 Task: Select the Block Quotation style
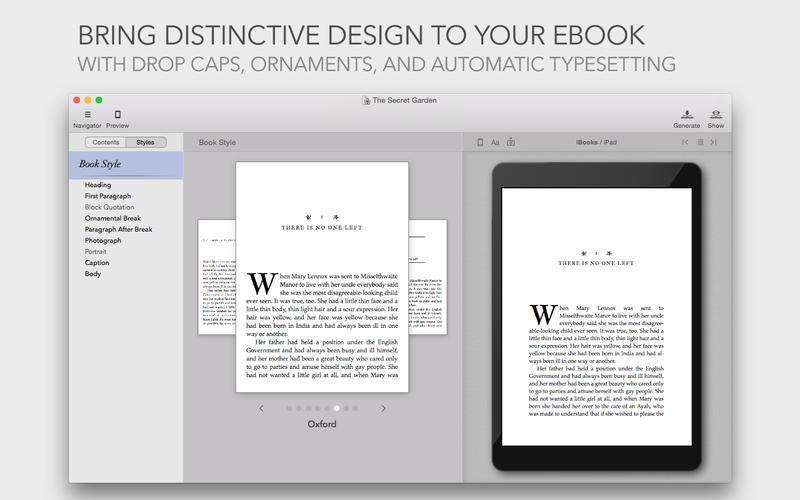pyautogui.click(x=110, y=207)
